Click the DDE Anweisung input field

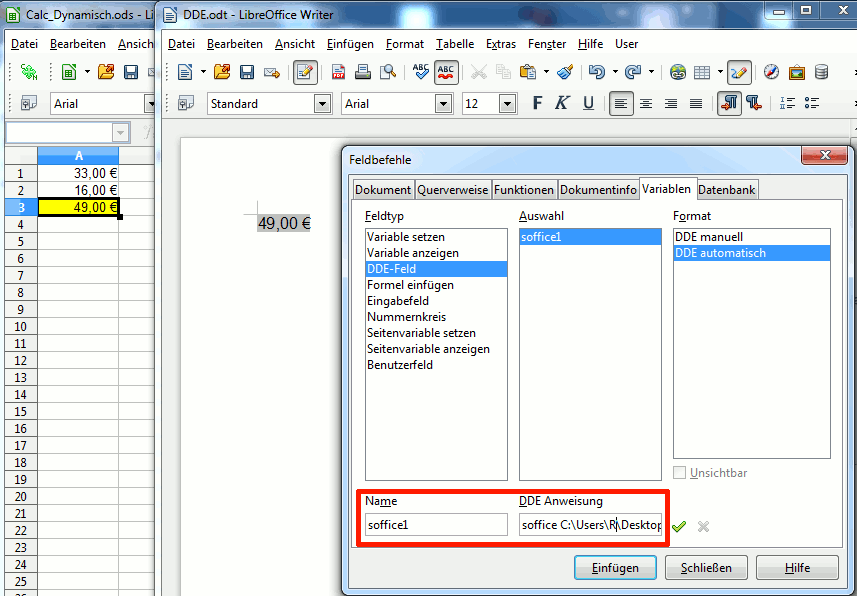590,525
